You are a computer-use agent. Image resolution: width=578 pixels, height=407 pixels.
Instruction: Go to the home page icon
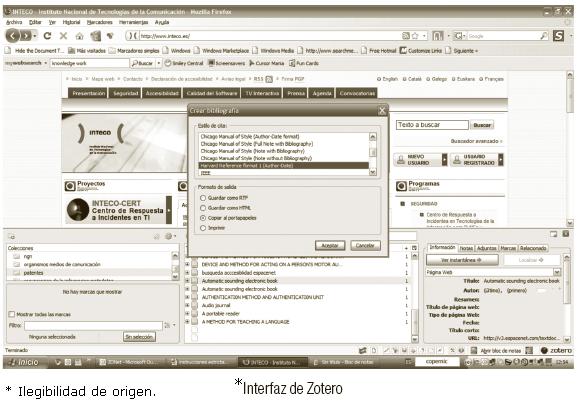[79, 36]
